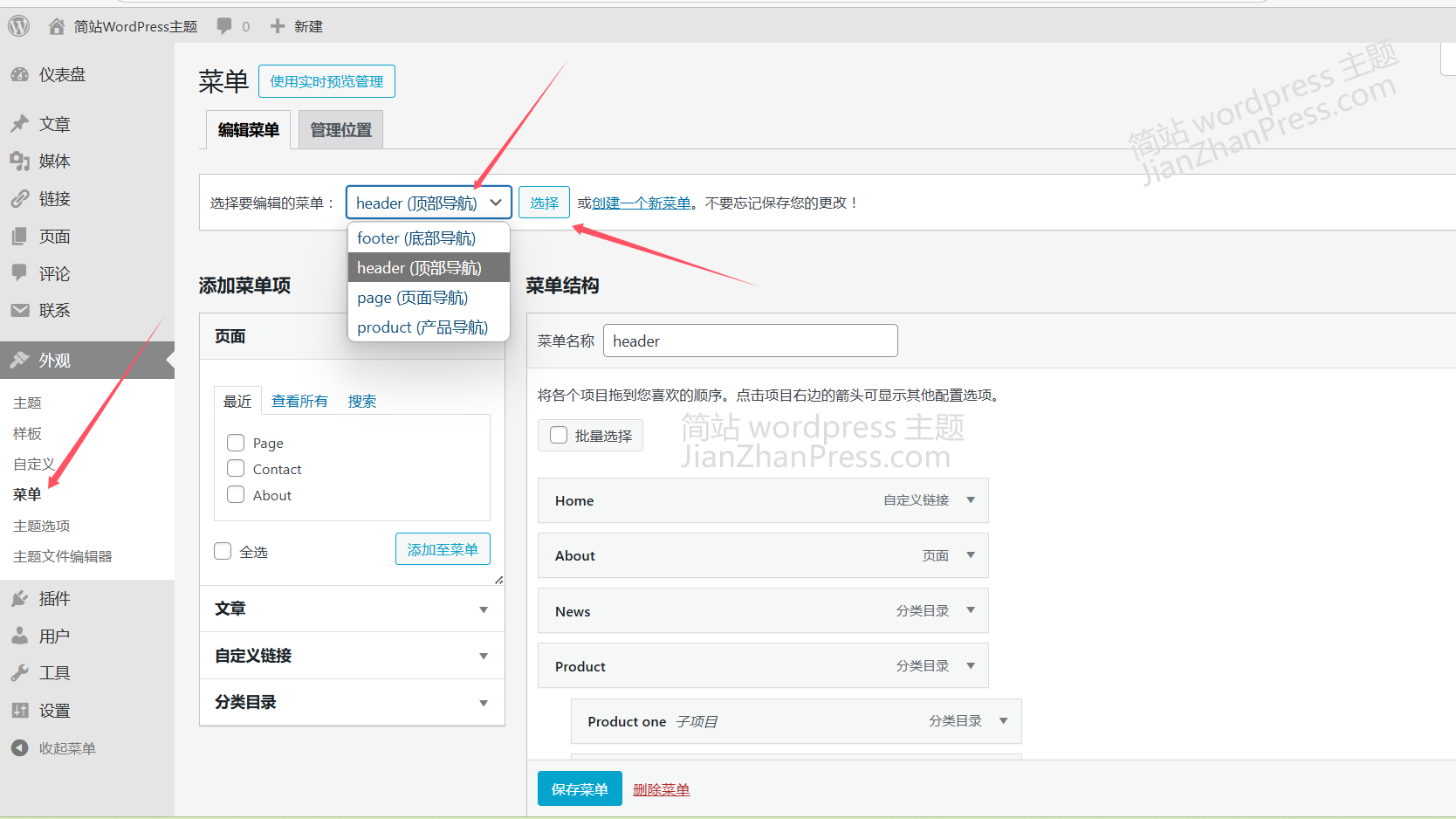Follow the 创建一个新菜单 link
This screenshot has width=1456, height=819.
(x=642, y=203)
